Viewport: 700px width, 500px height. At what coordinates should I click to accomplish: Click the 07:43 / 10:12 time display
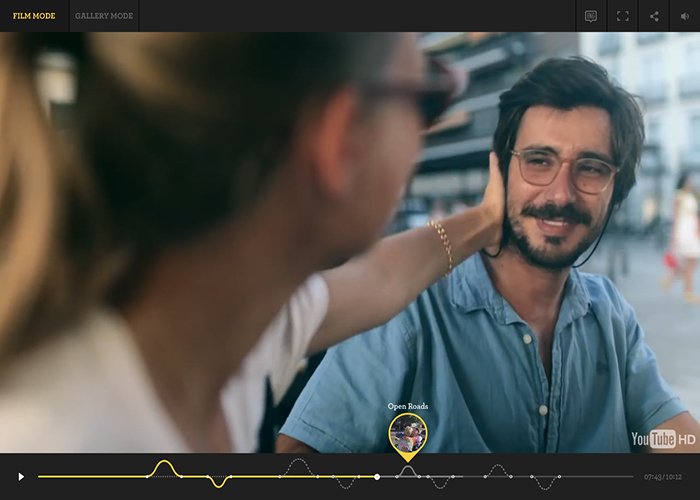pos(662,477)
